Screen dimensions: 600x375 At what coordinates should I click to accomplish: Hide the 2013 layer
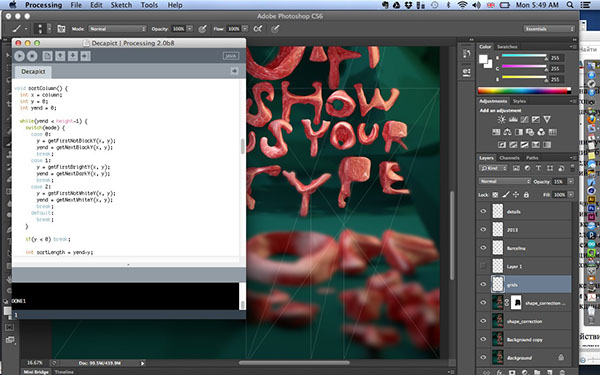tap(483, 230)
